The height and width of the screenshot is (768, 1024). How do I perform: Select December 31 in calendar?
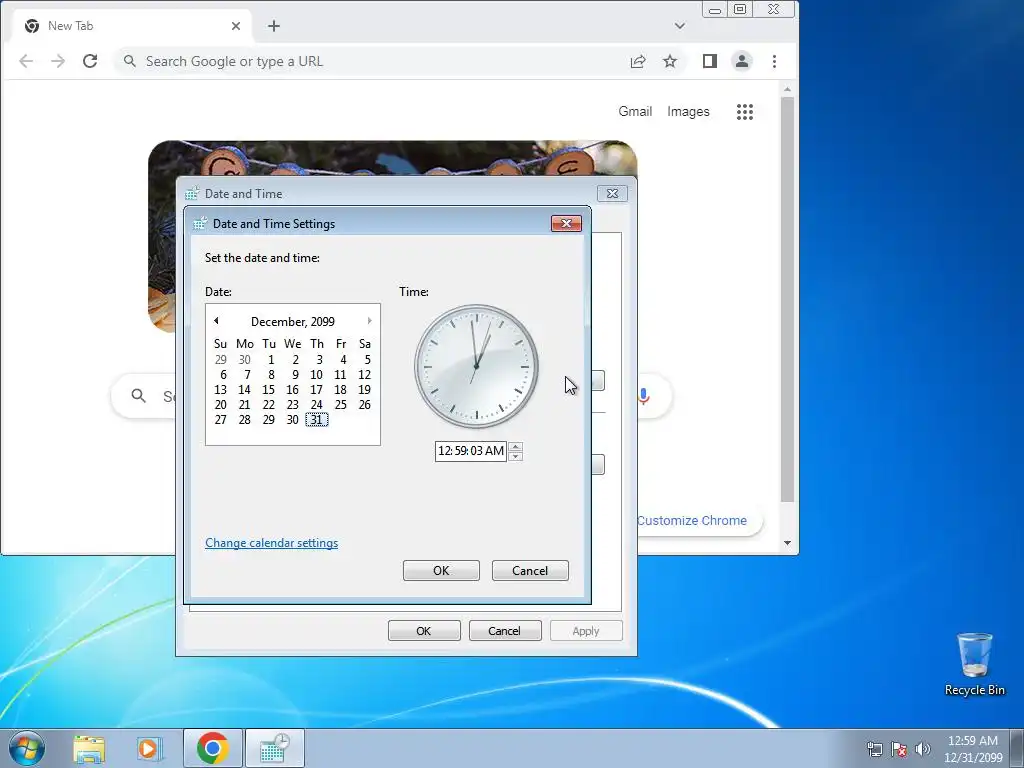[317, 420]
